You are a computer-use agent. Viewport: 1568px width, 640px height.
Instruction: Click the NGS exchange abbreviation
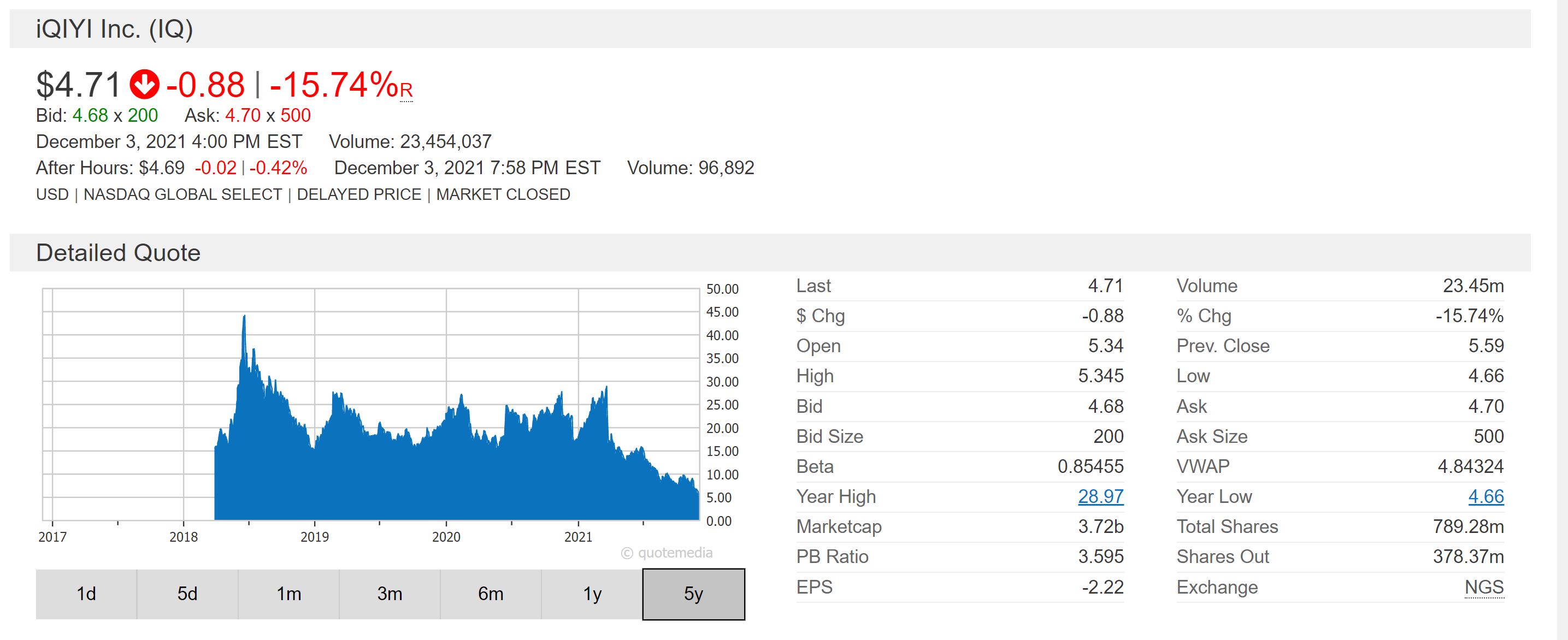1483,587
